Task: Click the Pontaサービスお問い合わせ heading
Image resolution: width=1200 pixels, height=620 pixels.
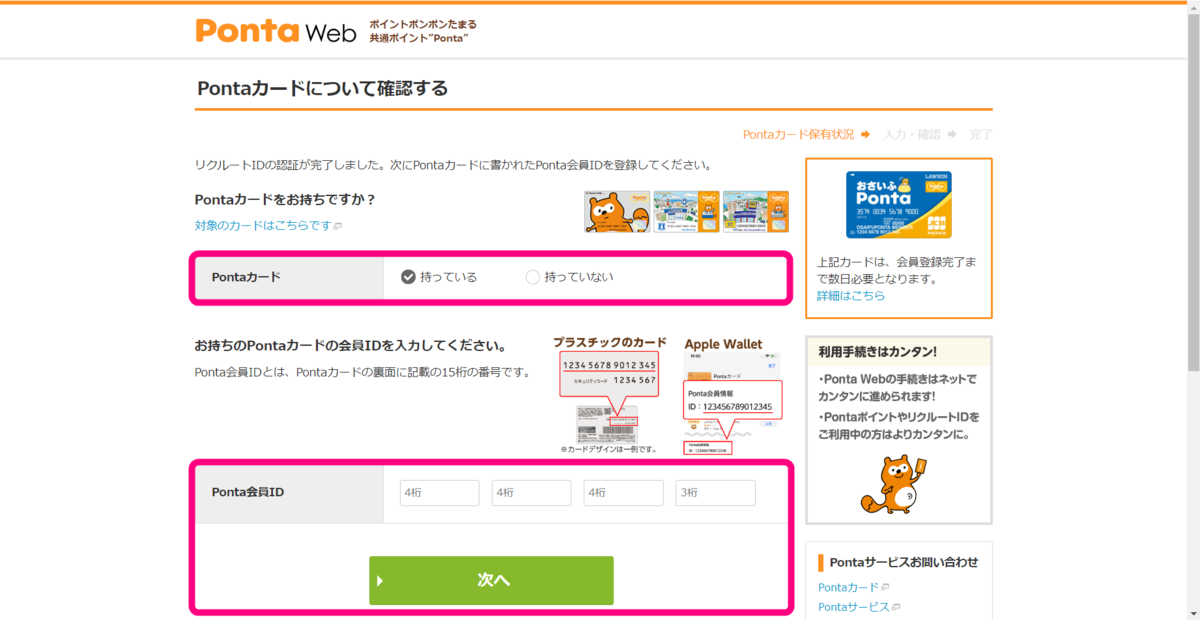Action: [904, 562]
